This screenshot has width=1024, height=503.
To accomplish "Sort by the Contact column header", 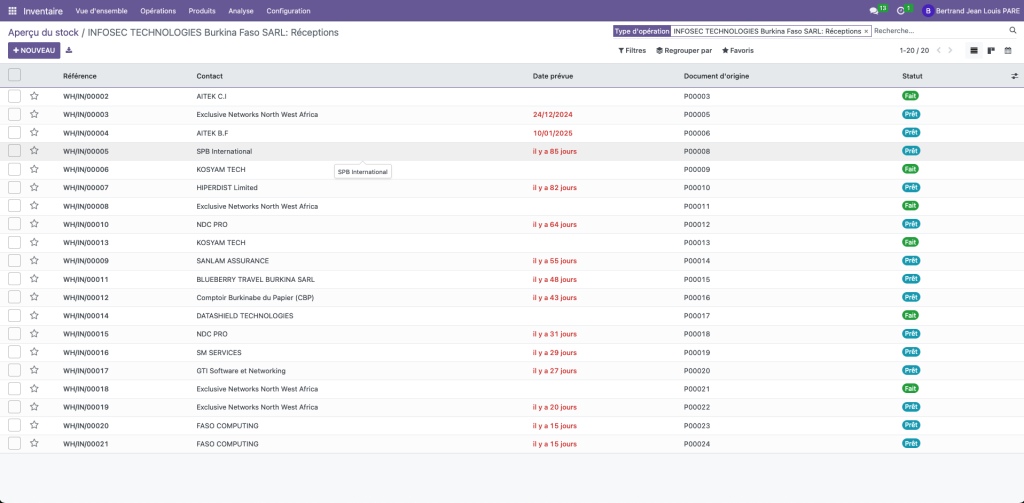I will click(209, 76).
